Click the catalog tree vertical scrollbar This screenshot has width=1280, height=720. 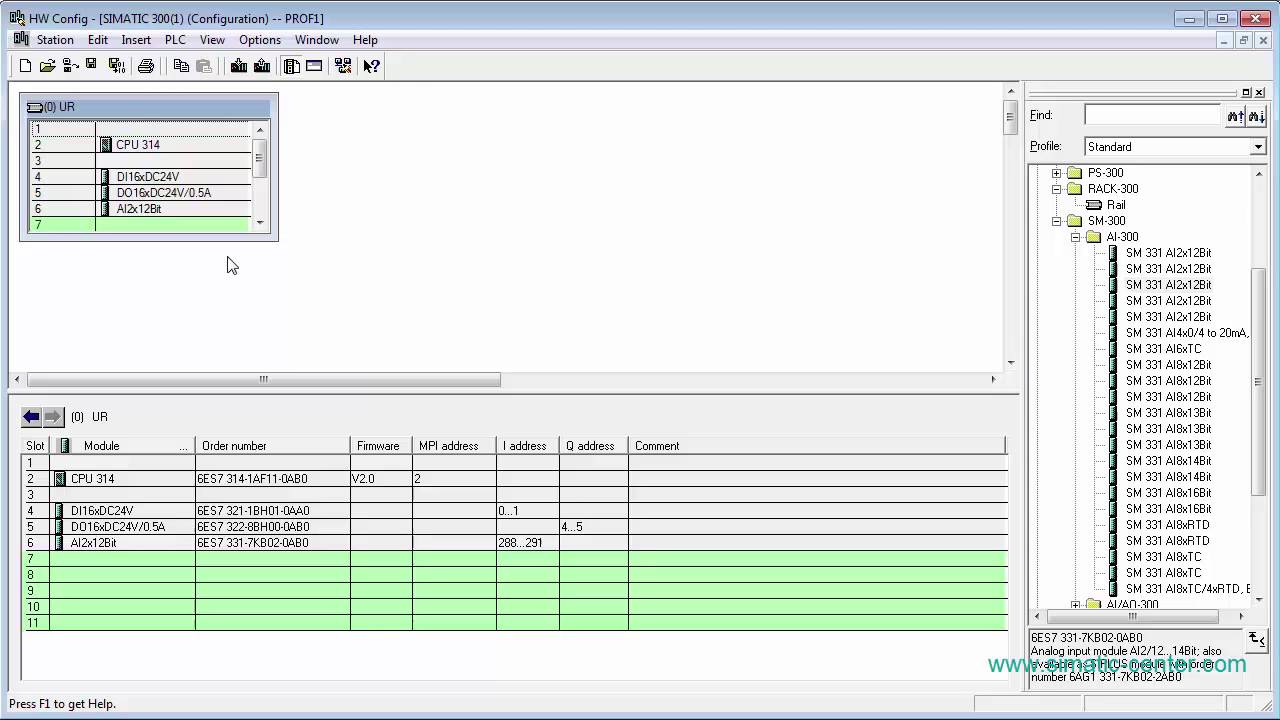coord(1259,380)
